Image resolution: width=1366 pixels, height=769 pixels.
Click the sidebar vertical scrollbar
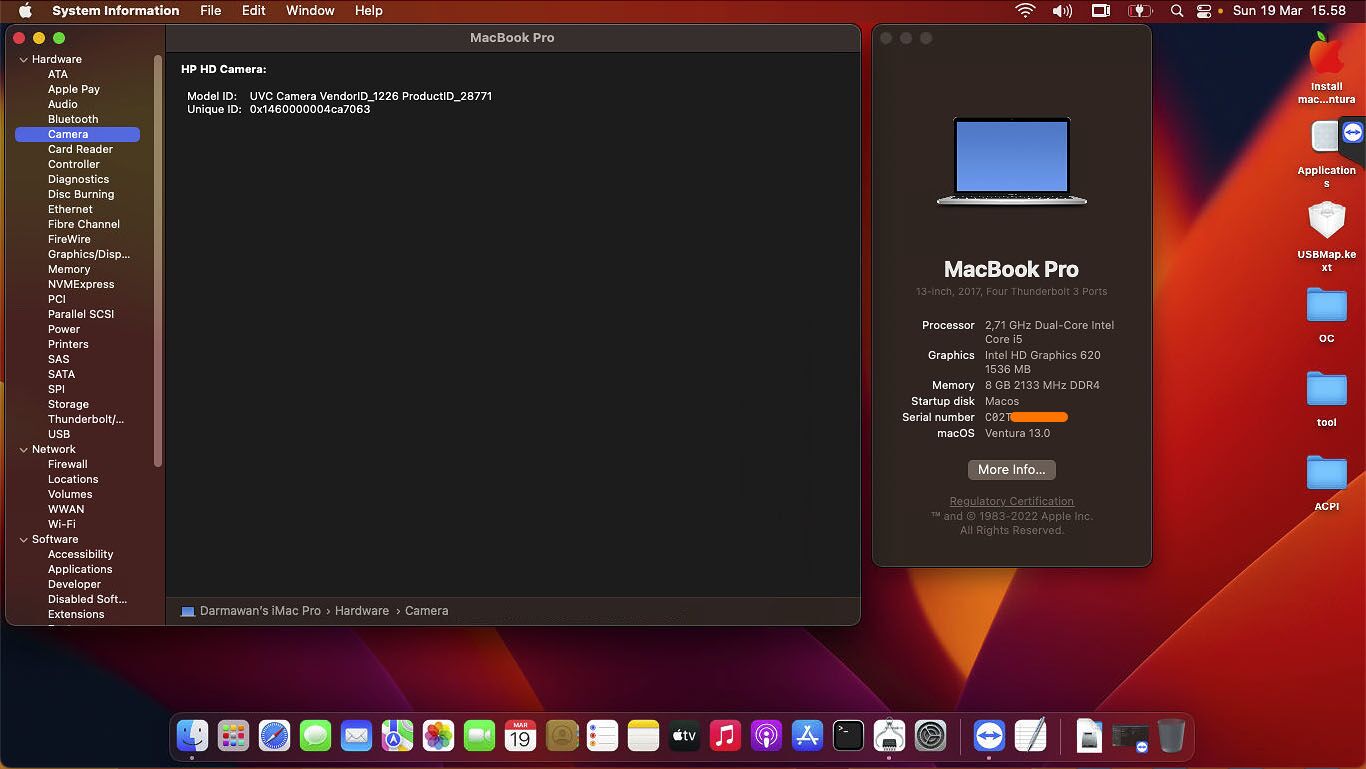pos(157,260)
